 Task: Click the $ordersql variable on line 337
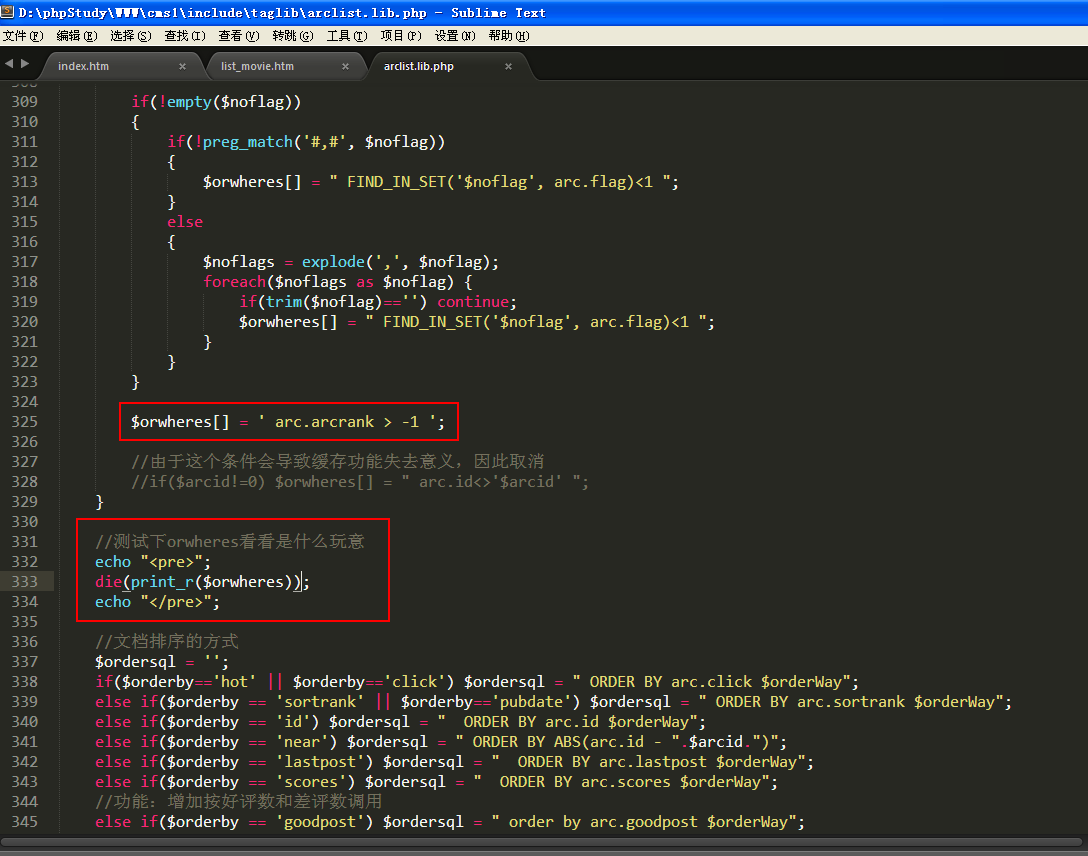[135, 662]
